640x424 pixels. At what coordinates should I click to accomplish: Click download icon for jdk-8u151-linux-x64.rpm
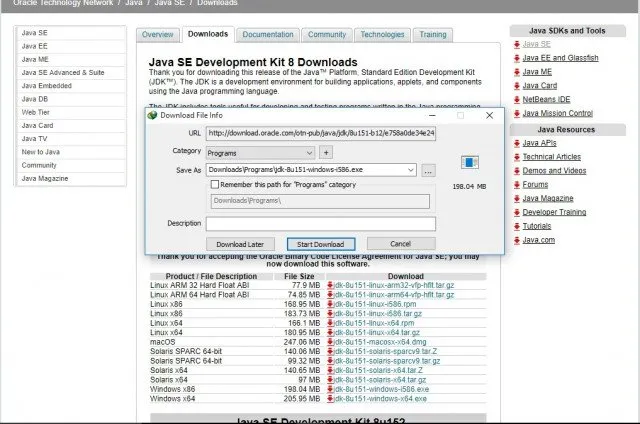pyautogui.click(x=330, y=323)
